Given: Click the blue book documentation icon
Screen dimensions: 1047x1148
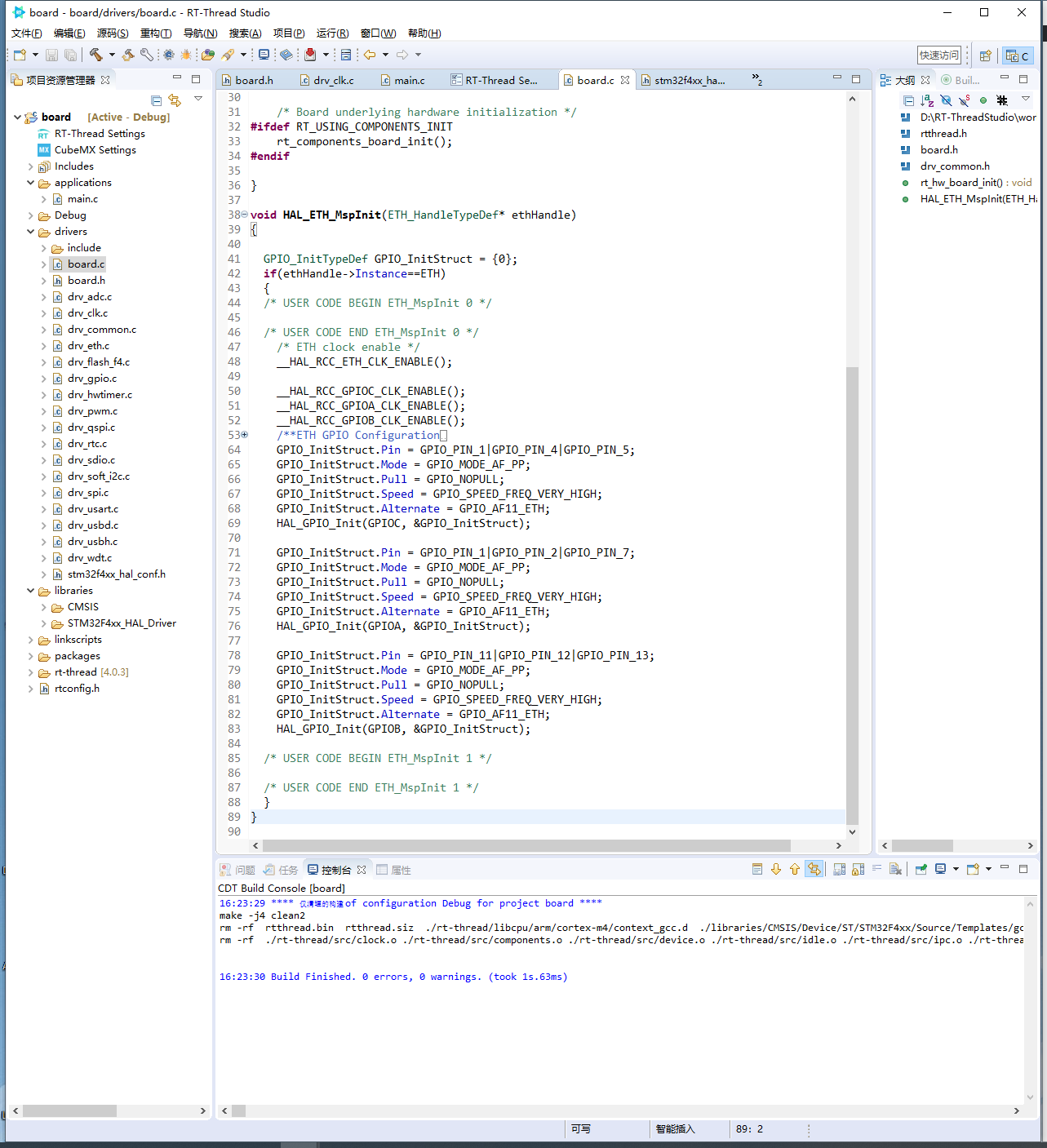Looking at the screenshot, I should (x=286, y=55).
